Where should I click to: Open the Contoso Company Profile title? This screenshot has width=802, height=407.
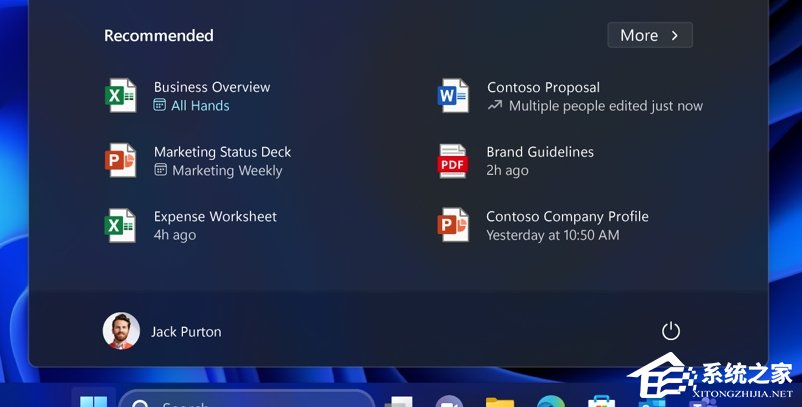pos(567,216)
